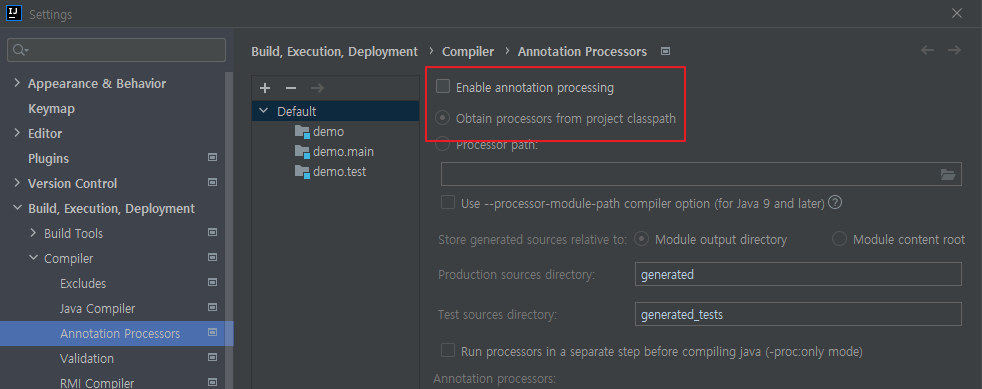
Task: Select Module content root radio button
Action: pyautogui.click(x=839, y=239)
